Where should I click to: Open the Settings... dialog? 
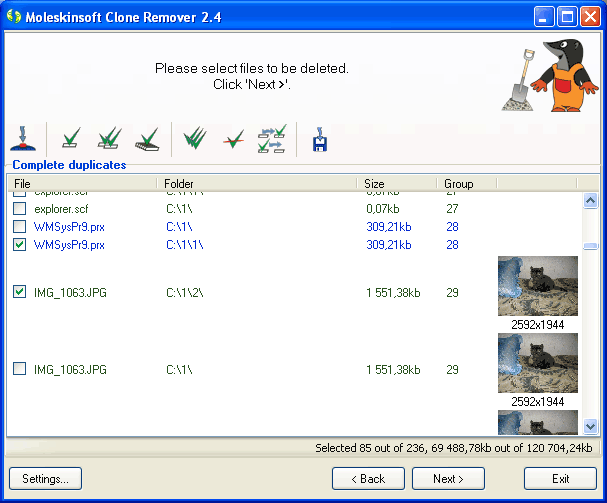click(x=45, y=479)
